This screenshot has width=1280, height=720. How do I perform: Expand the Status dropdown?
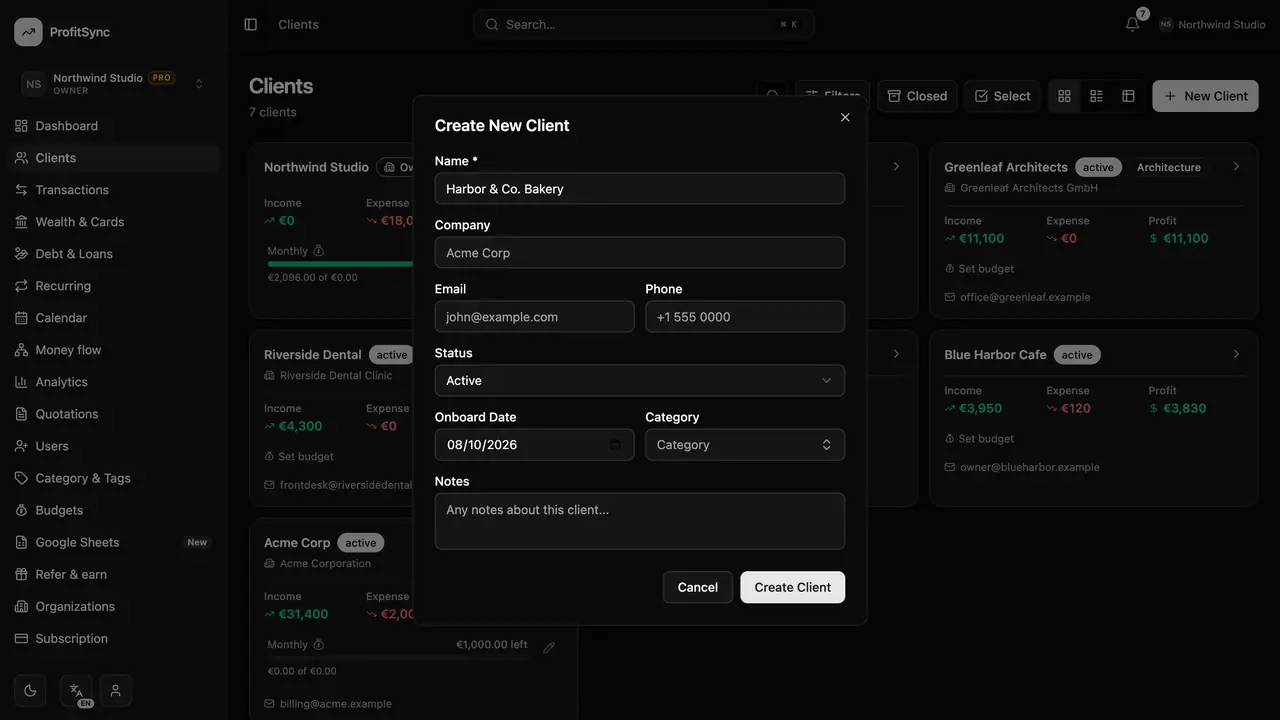640,381
